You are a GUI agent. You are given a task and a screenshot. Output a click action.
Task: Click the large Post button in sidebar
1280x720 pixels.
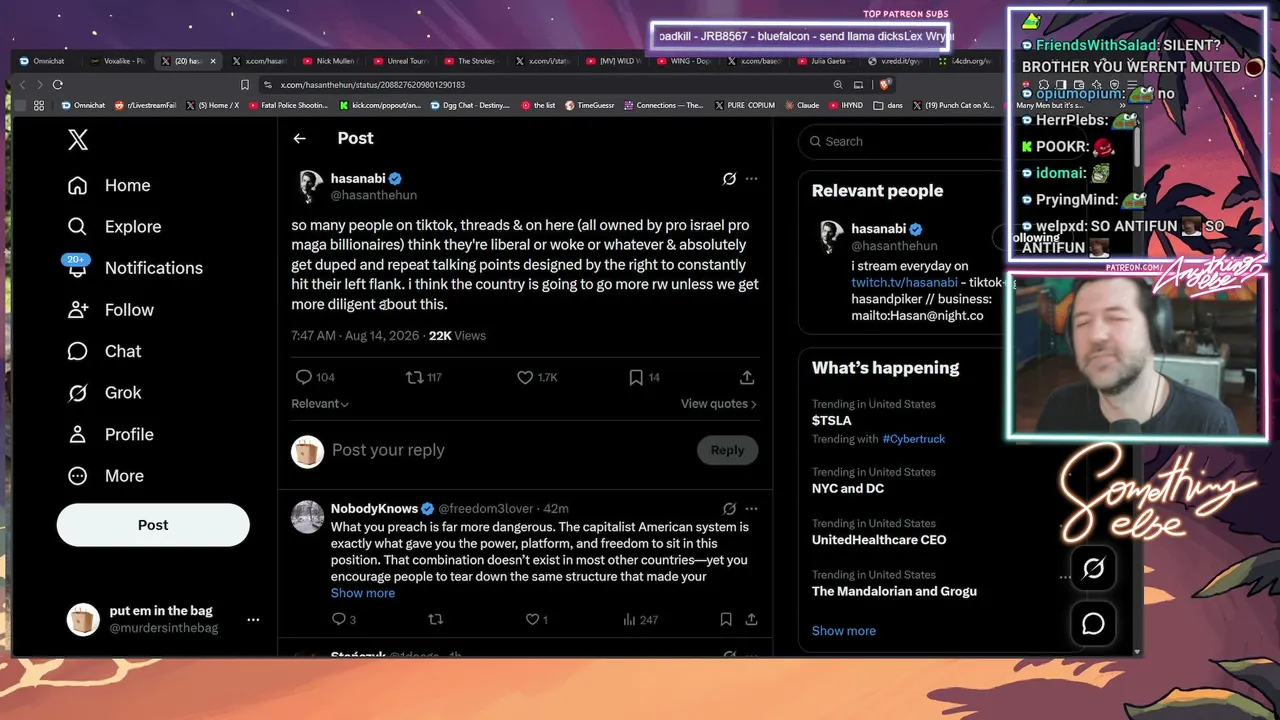coord(153,525)
